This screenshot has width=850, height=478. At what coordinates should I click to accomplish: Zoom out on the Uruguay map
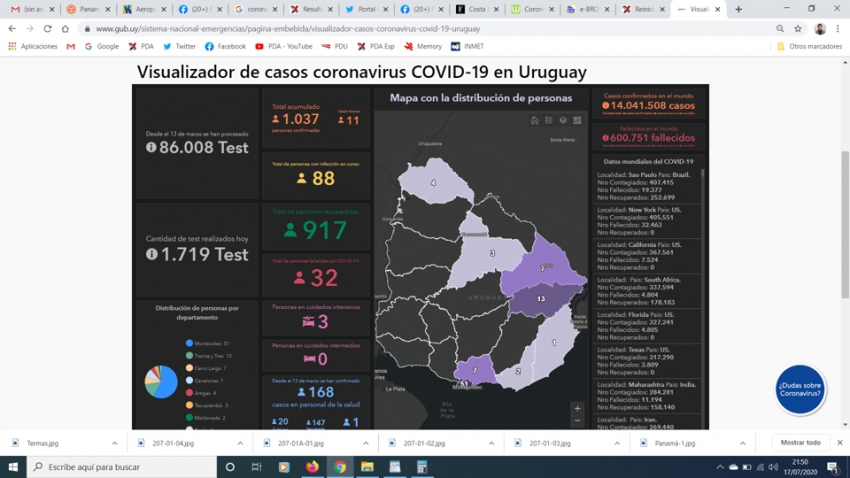pos(577,421)
